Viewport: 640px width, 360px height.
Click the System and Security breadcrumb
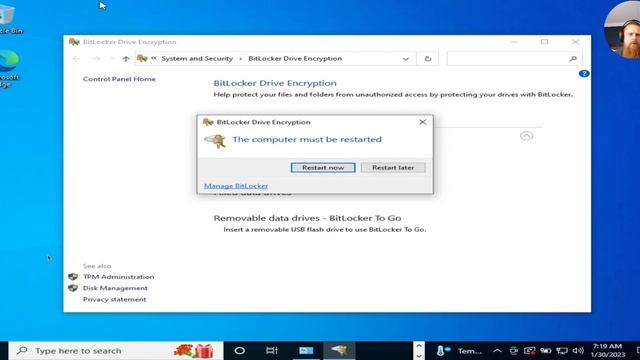(197, 59)
